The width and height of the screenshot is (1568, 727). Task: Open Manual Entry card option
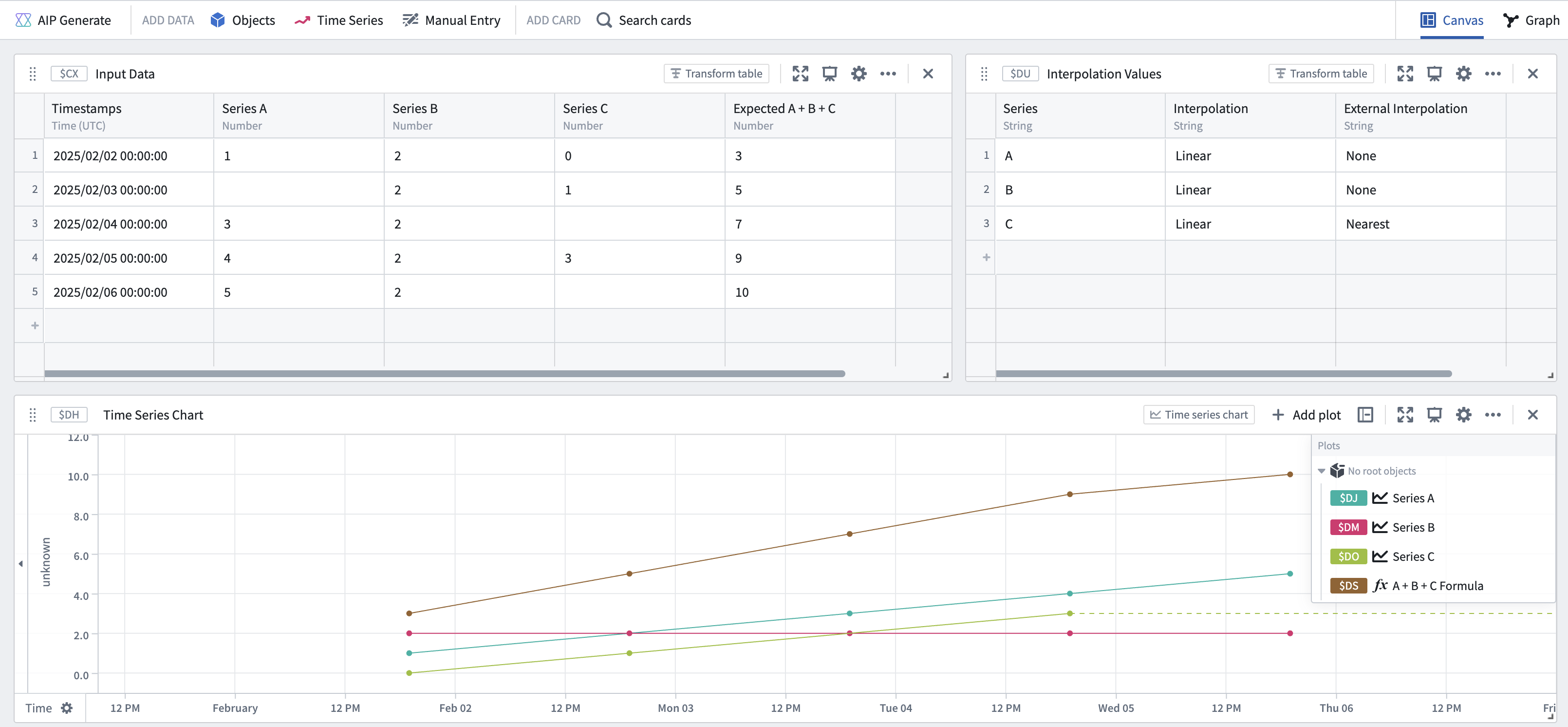(451, 20)
